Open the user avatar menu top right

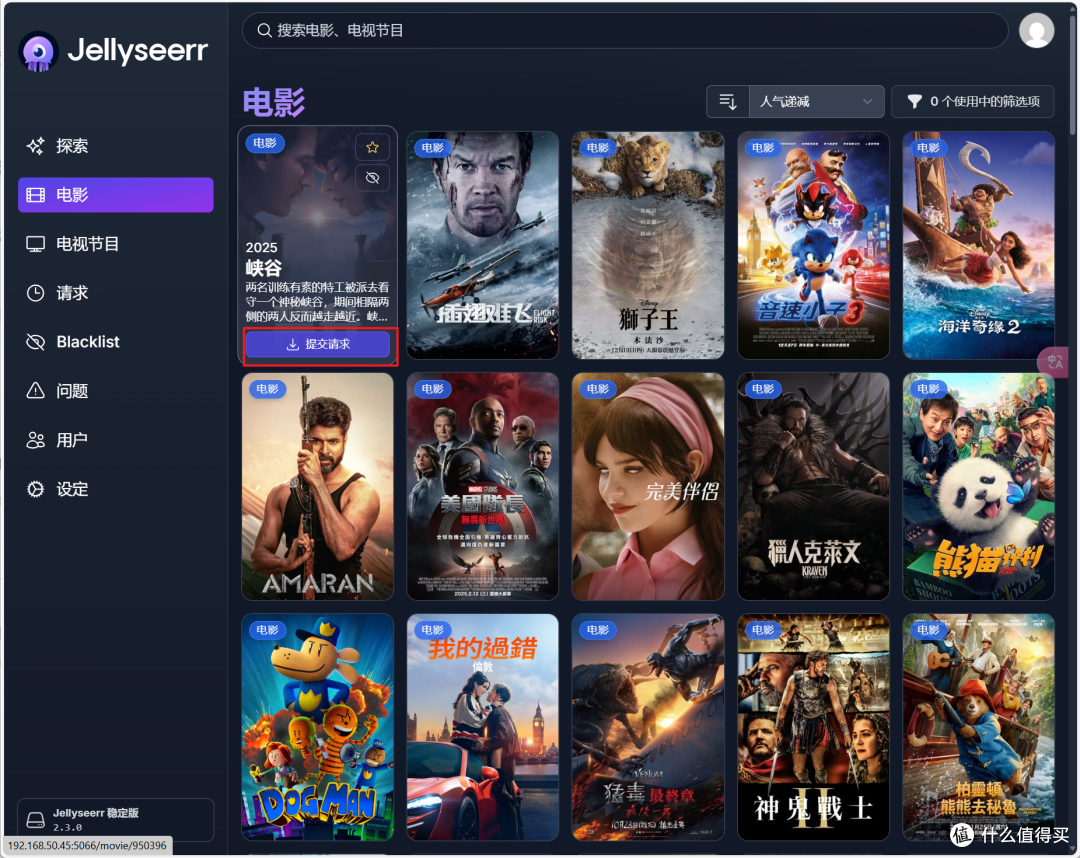tap(1037, 30)
